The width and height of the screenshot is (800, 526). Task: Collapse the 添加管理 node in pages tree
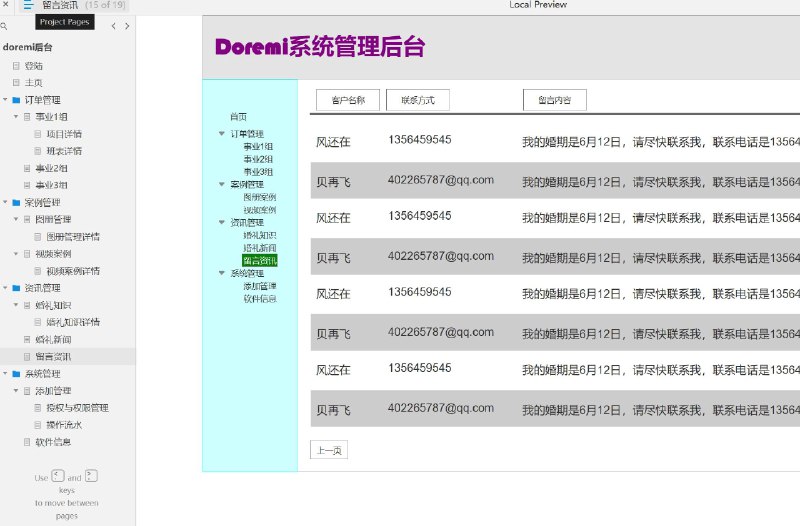tap(16, 391)
